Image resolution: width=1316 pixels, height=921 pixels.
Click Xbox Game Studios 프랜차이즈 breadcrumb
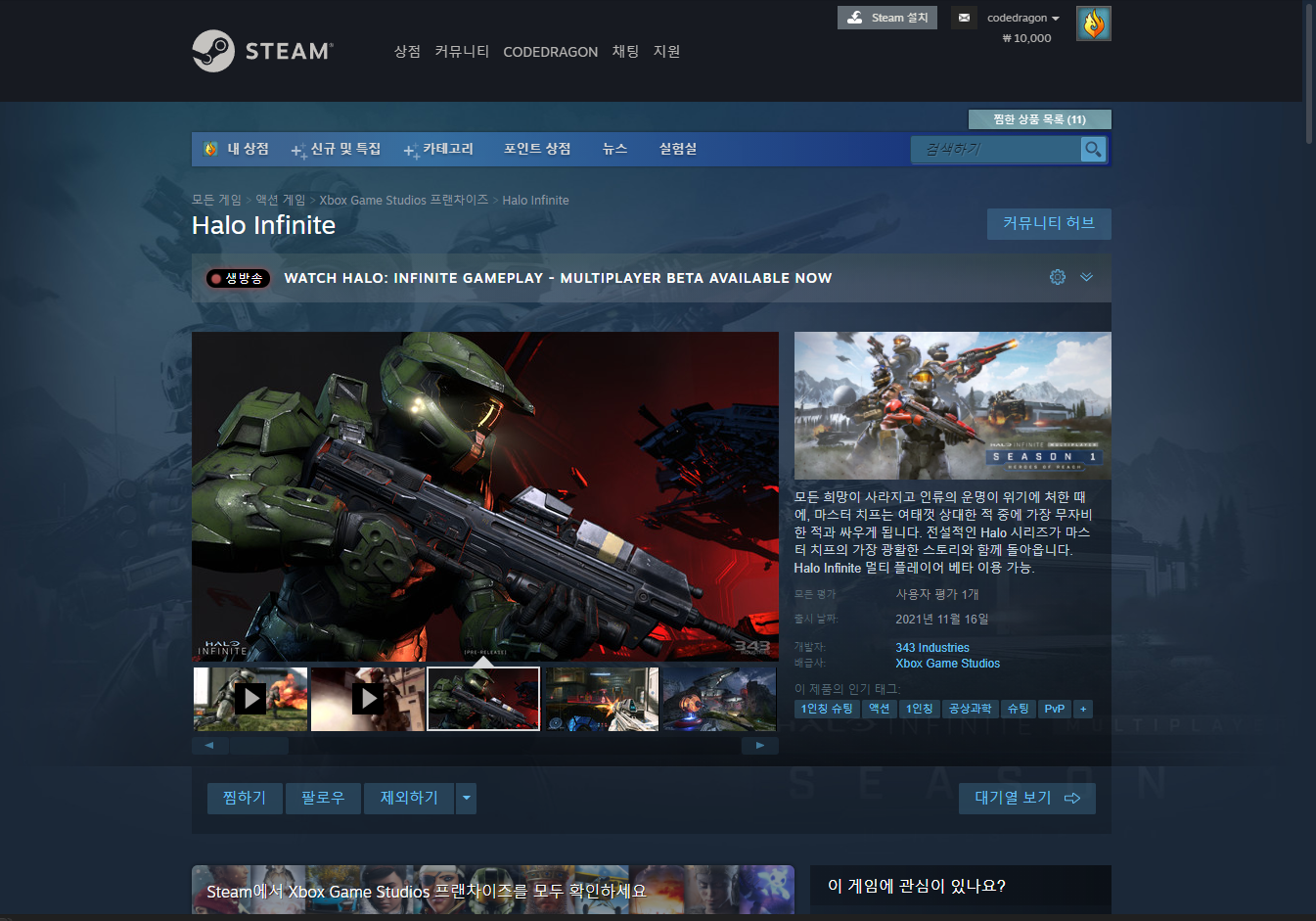click(x=403, y=200)
